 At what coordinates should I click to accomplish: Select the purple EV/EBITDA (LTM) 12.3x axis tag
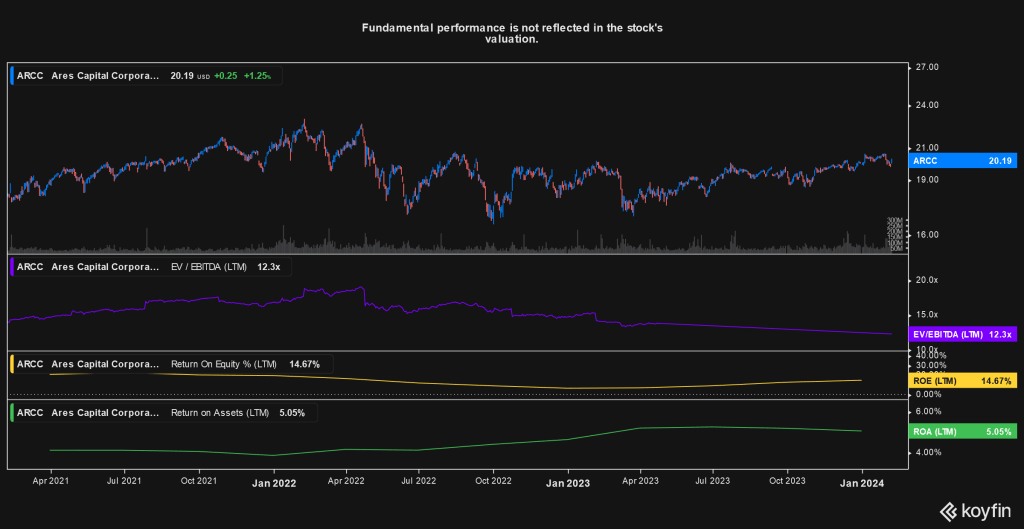click(x=962, y=334)
